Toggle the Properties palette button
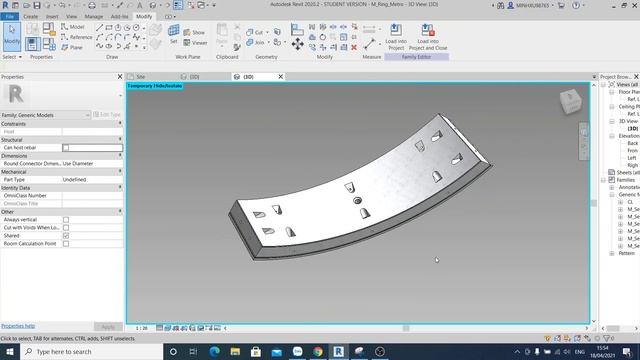 33,44
